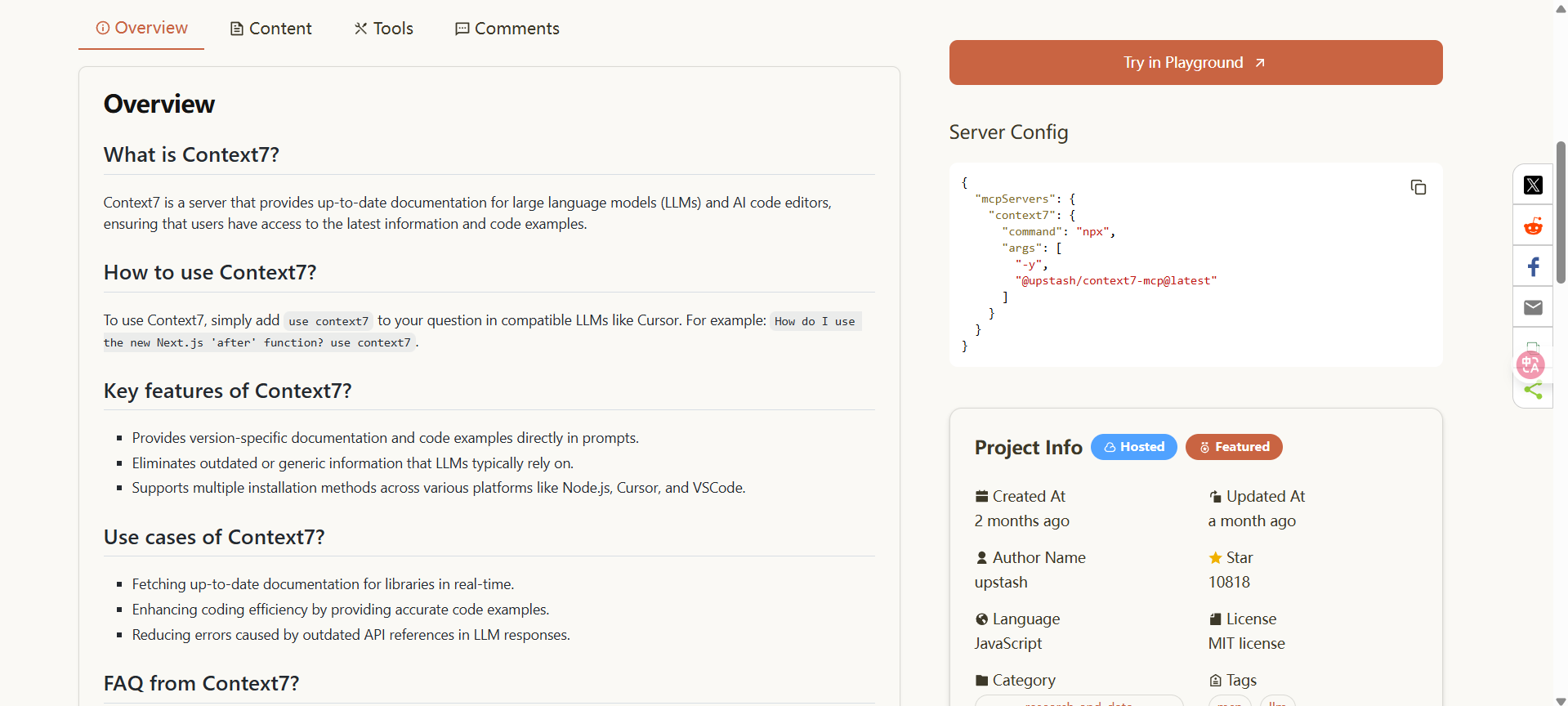This screenshot has height=706, width=1568.
Task: Switch to the Content tab
Action: pyautogui.click(x=270, y=29)
